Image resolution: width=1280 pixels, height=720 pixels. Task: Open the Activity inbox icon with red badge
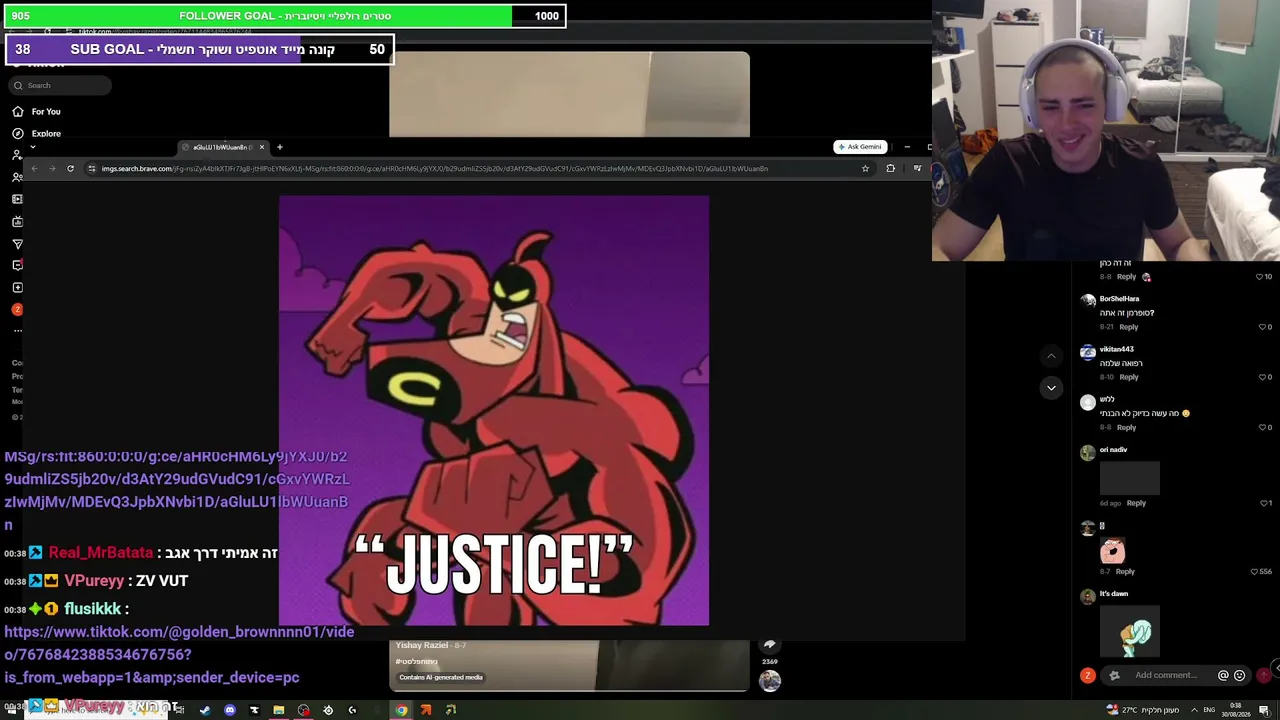click(x=17, y=265)
